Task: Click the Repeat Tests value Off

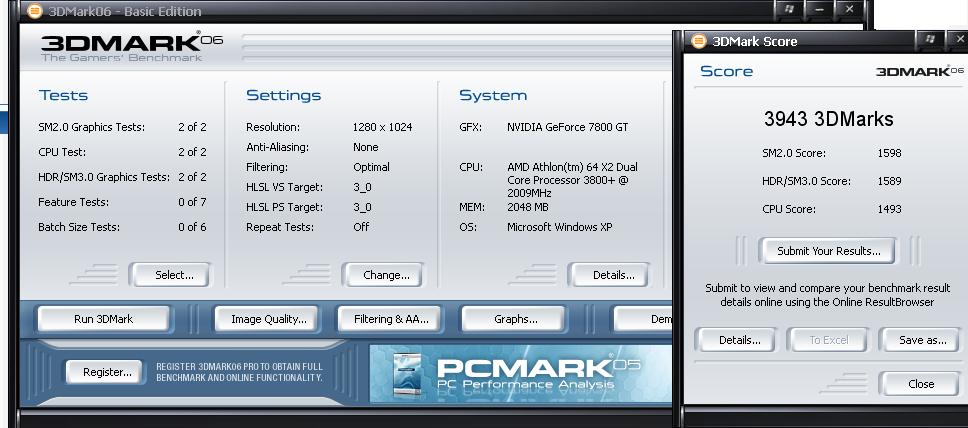Action: pos(361,227)
